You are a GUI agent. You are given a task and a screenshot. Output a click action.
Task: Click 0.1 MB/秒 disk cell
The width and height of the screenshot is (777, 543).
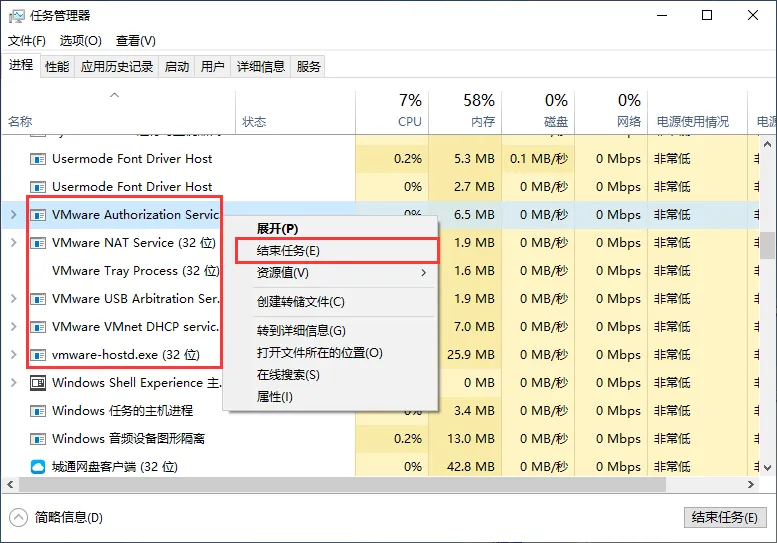click(x=538, y=159)
